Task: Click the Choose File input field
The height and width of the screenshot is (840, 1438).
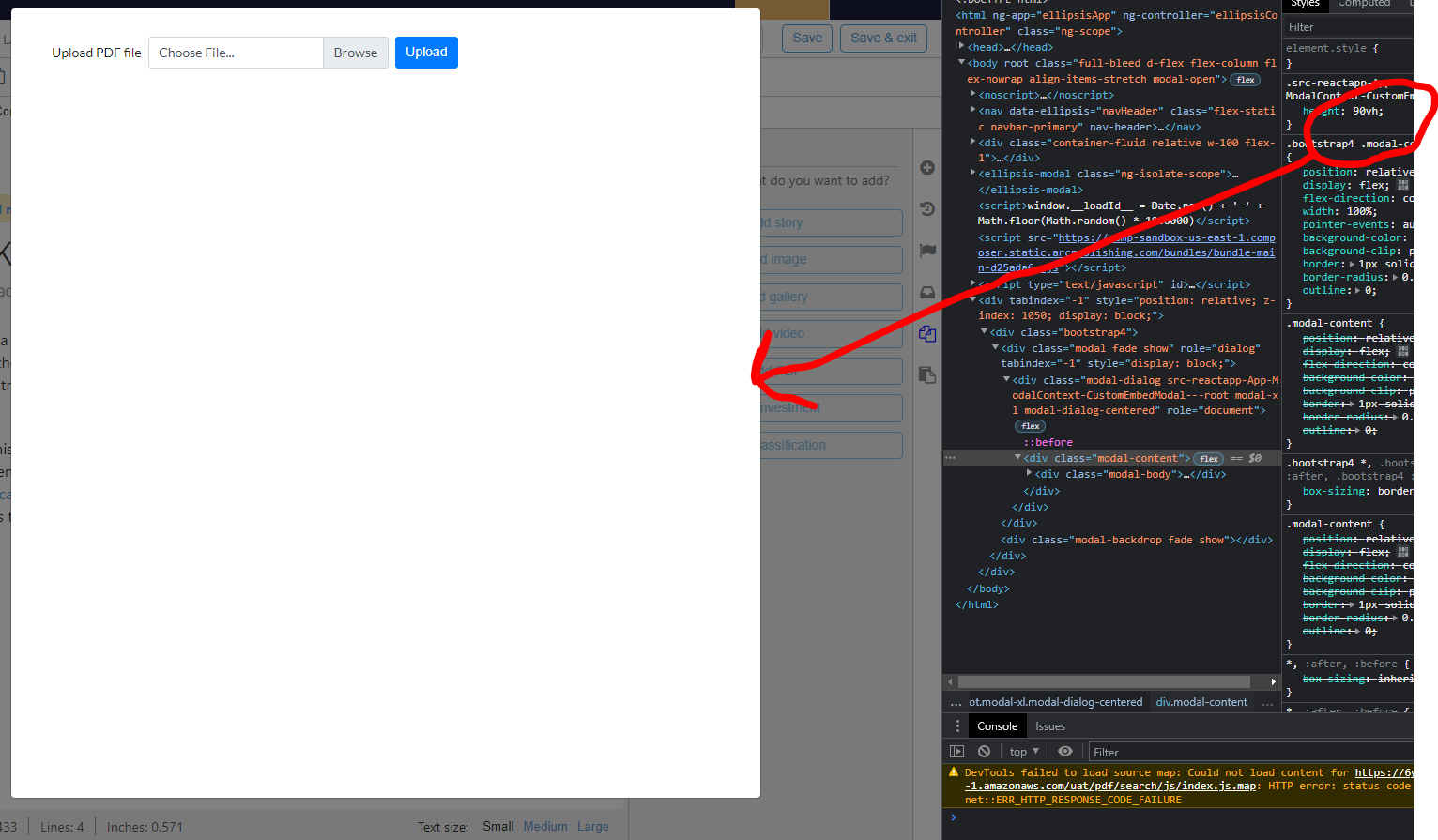Action: pyautogui.click(x=236, y=53)
